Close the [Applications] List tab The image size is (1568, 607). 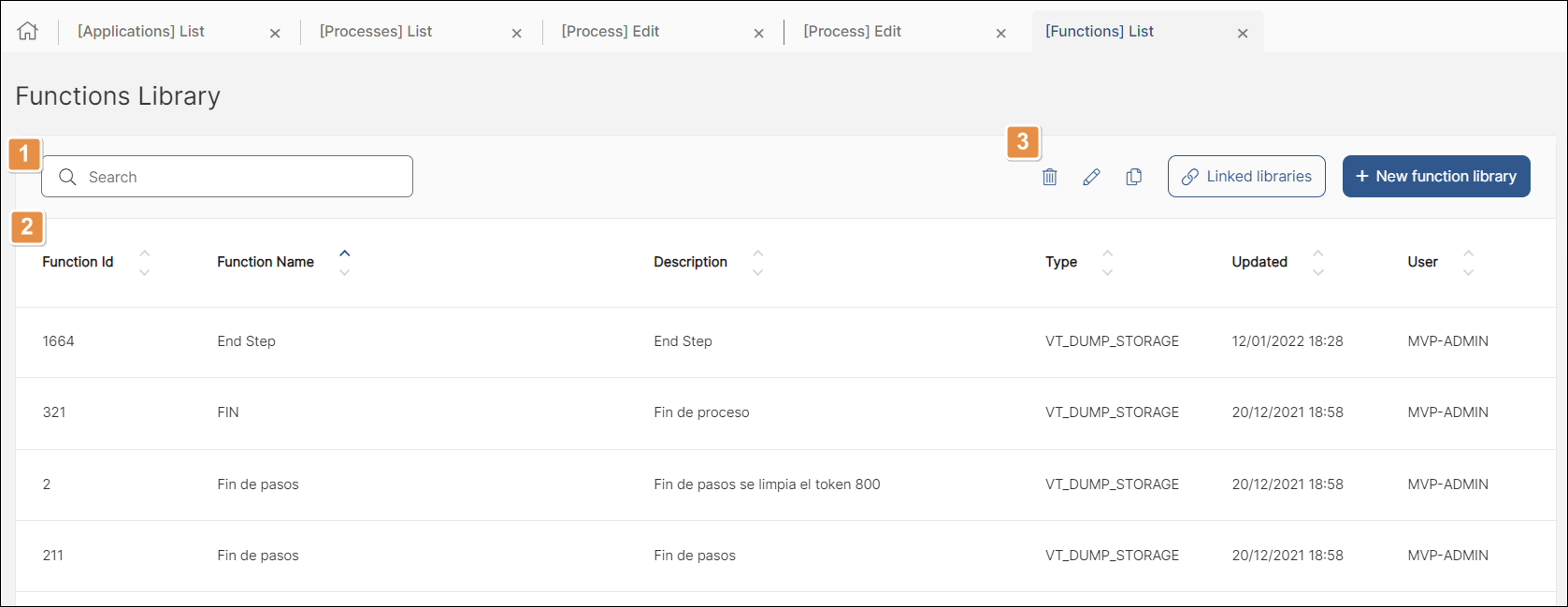click(275, 33)
